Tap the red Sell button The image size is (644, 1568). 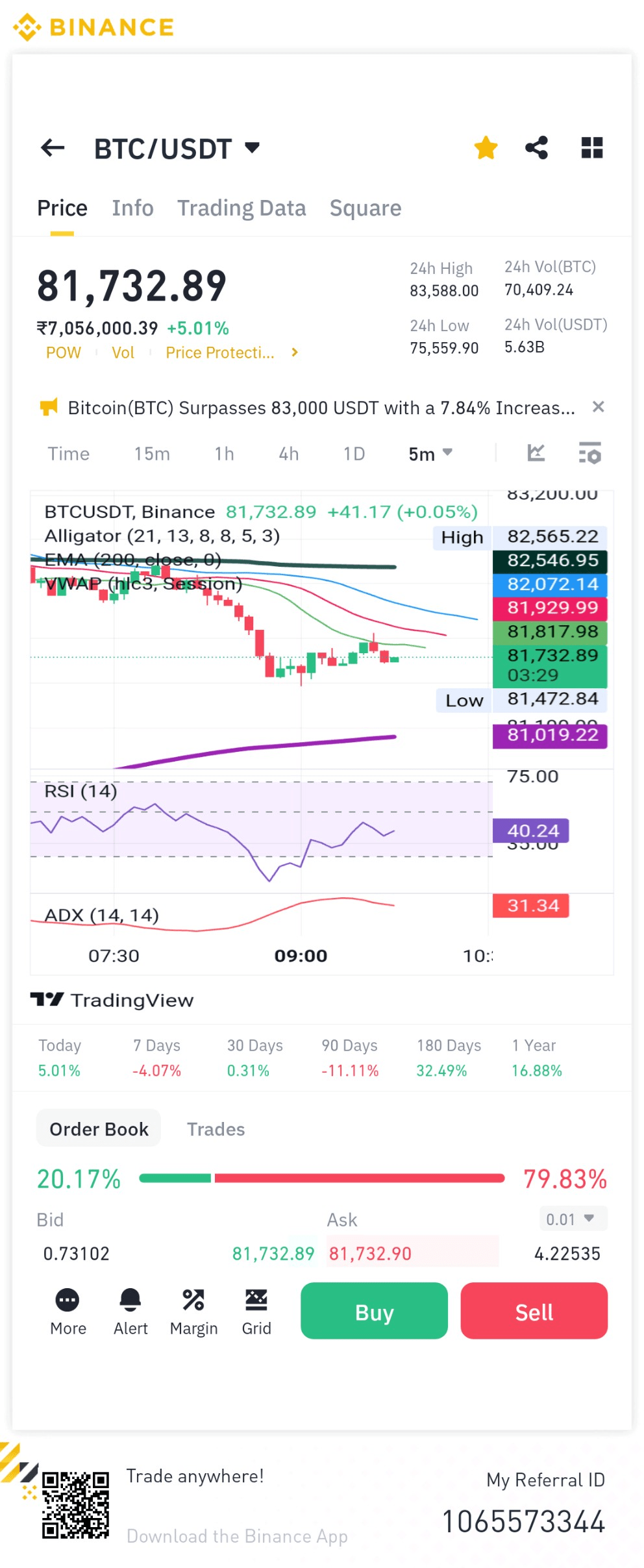pos(534,1311)
